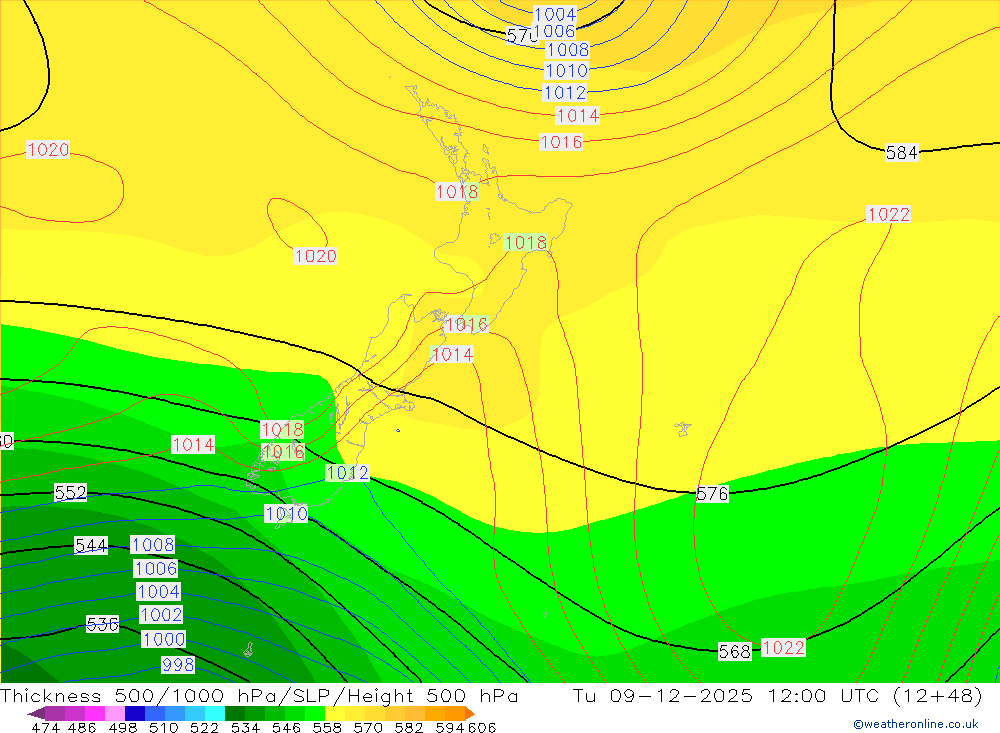1000x733 pixels.
Task: Click the 1012 label near South Island
Action: (x=348, y=473)
